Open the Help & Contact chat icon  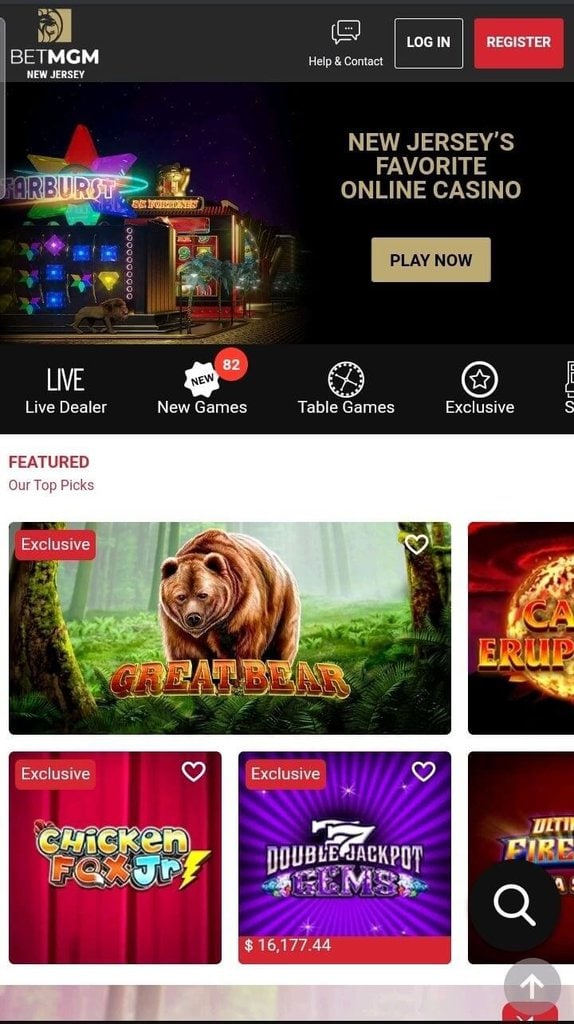[x=345, y=31]
